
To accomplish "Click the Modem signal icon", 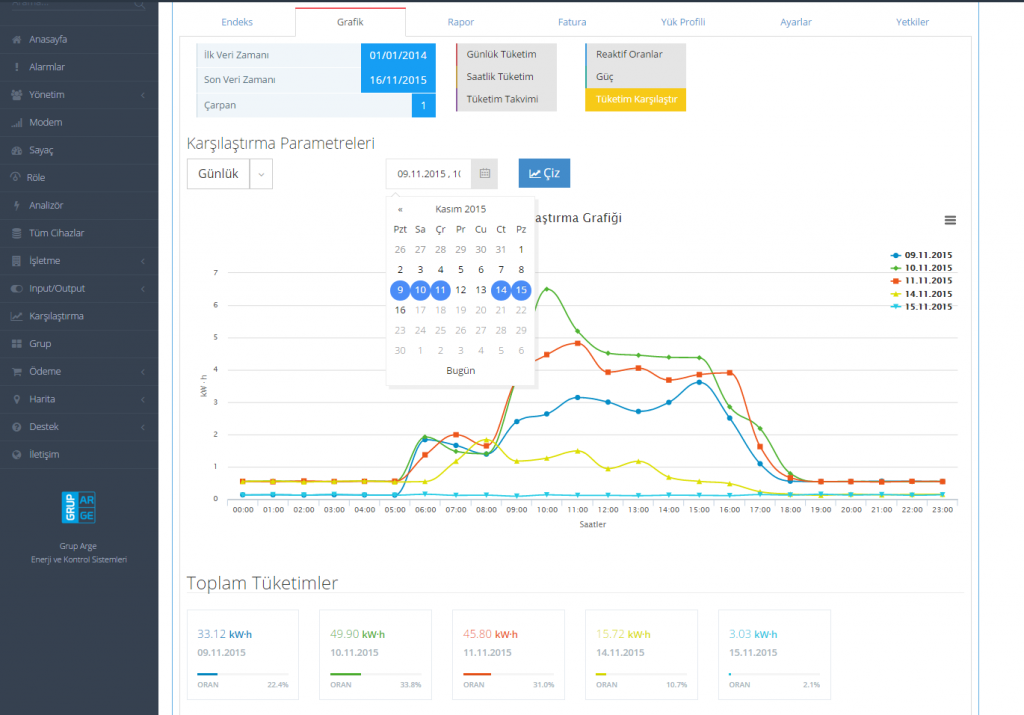I will coord(16,123).
